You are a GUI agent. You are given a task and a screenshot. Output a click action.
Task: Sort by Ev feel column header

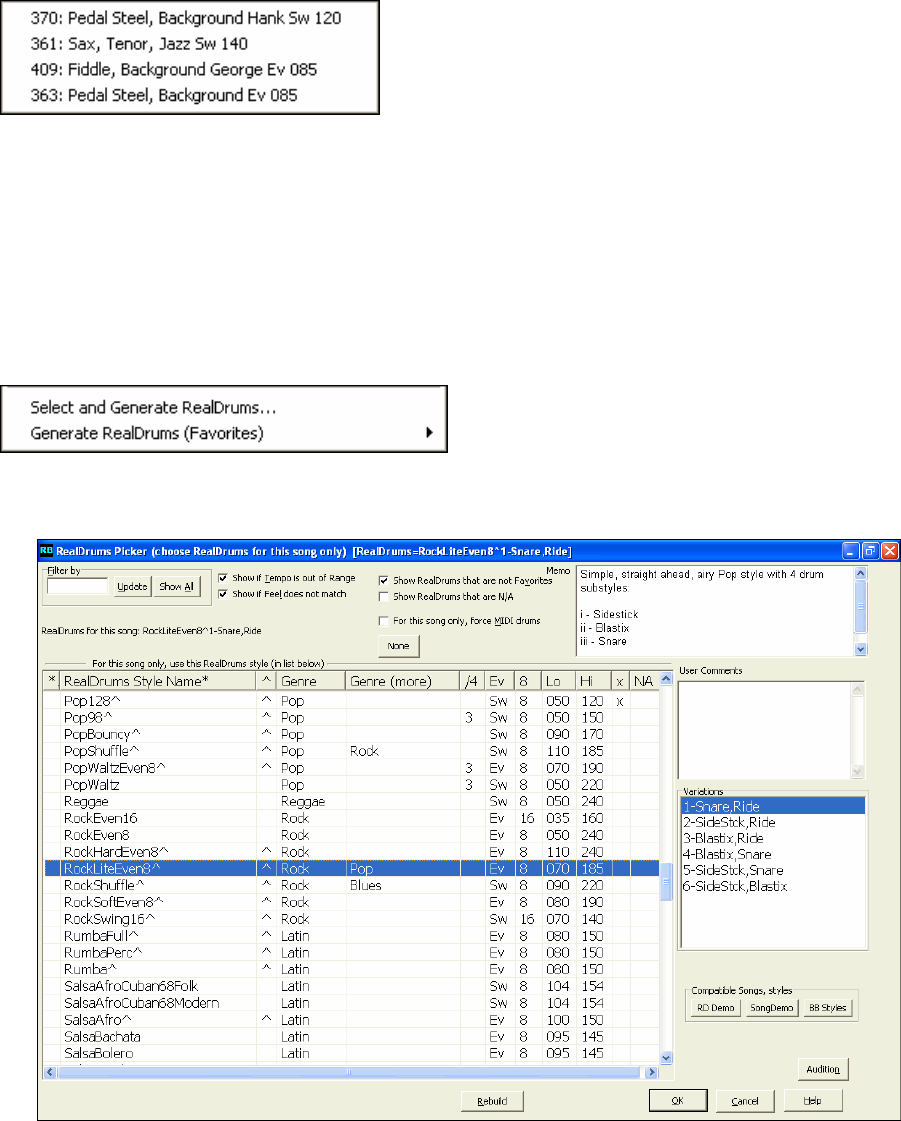point(499,681)
